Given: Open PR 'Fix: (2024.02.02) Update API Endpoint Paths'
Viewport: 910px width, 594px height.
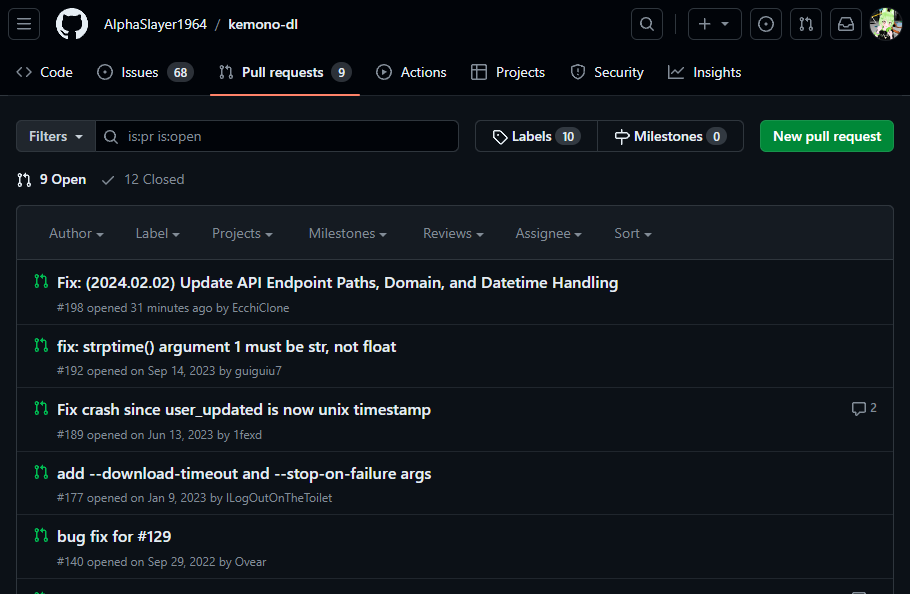Looking at the screenshot, I should point(337,282).
